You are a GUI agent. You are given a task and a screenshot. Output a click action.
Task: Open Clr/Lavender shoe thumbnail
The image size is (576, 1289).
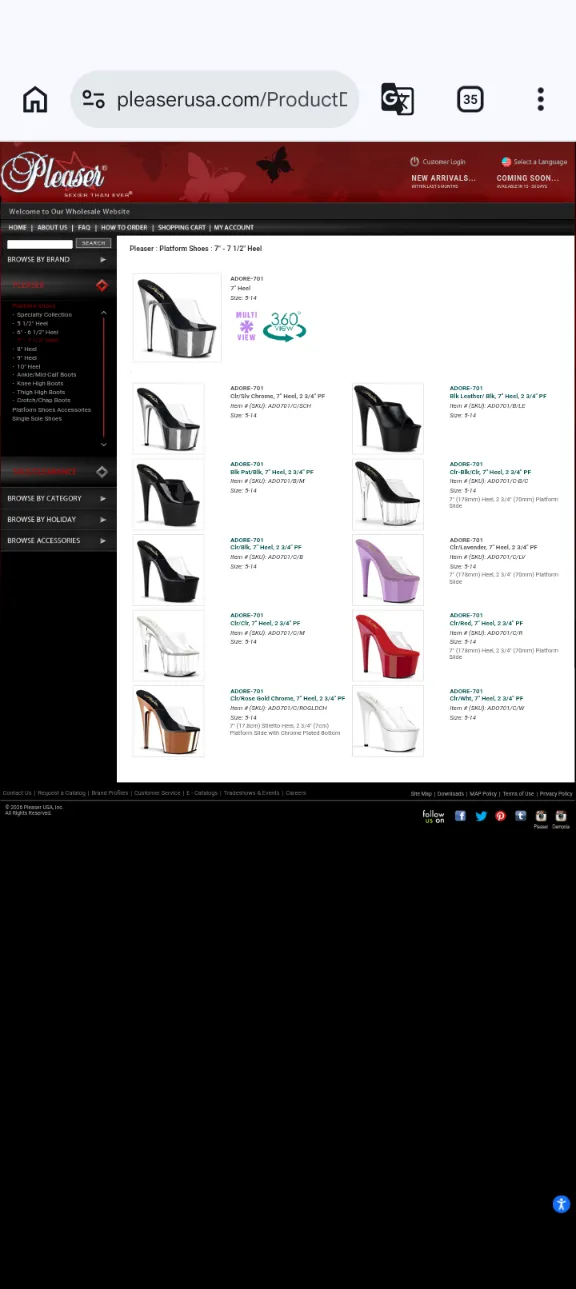point(387,570)
